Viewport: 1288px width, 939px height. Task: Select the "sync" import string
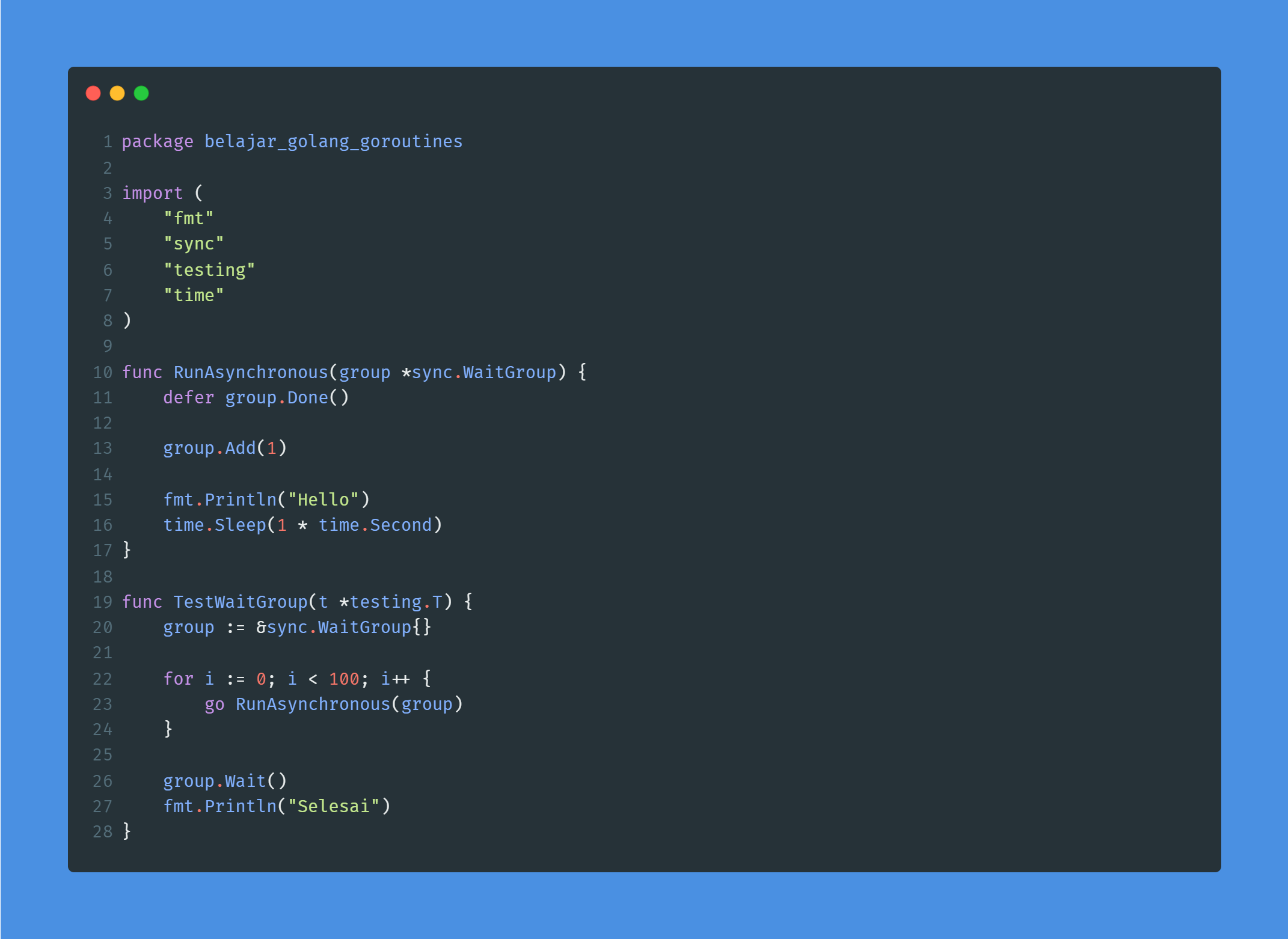(194, 244)
